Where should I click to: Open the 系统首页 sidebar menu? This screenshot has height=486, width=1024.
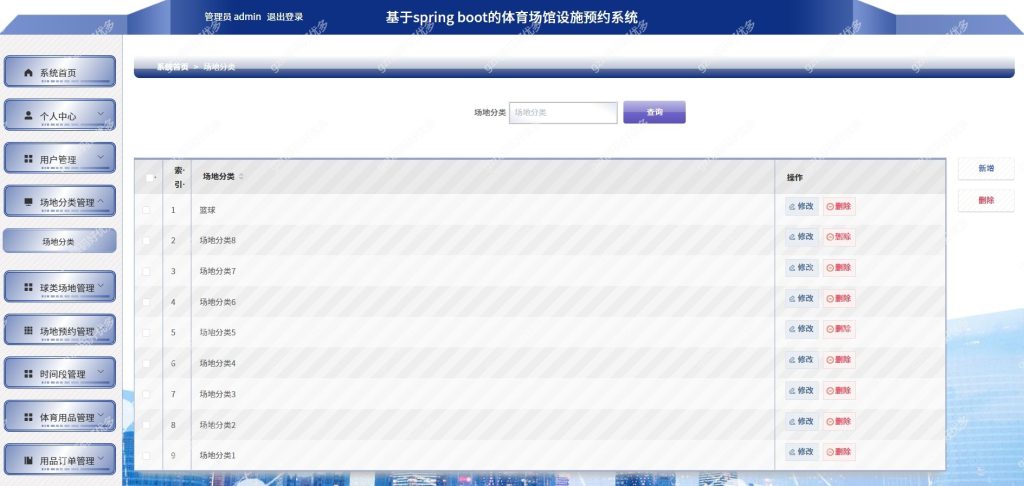[x=60, y=72]
